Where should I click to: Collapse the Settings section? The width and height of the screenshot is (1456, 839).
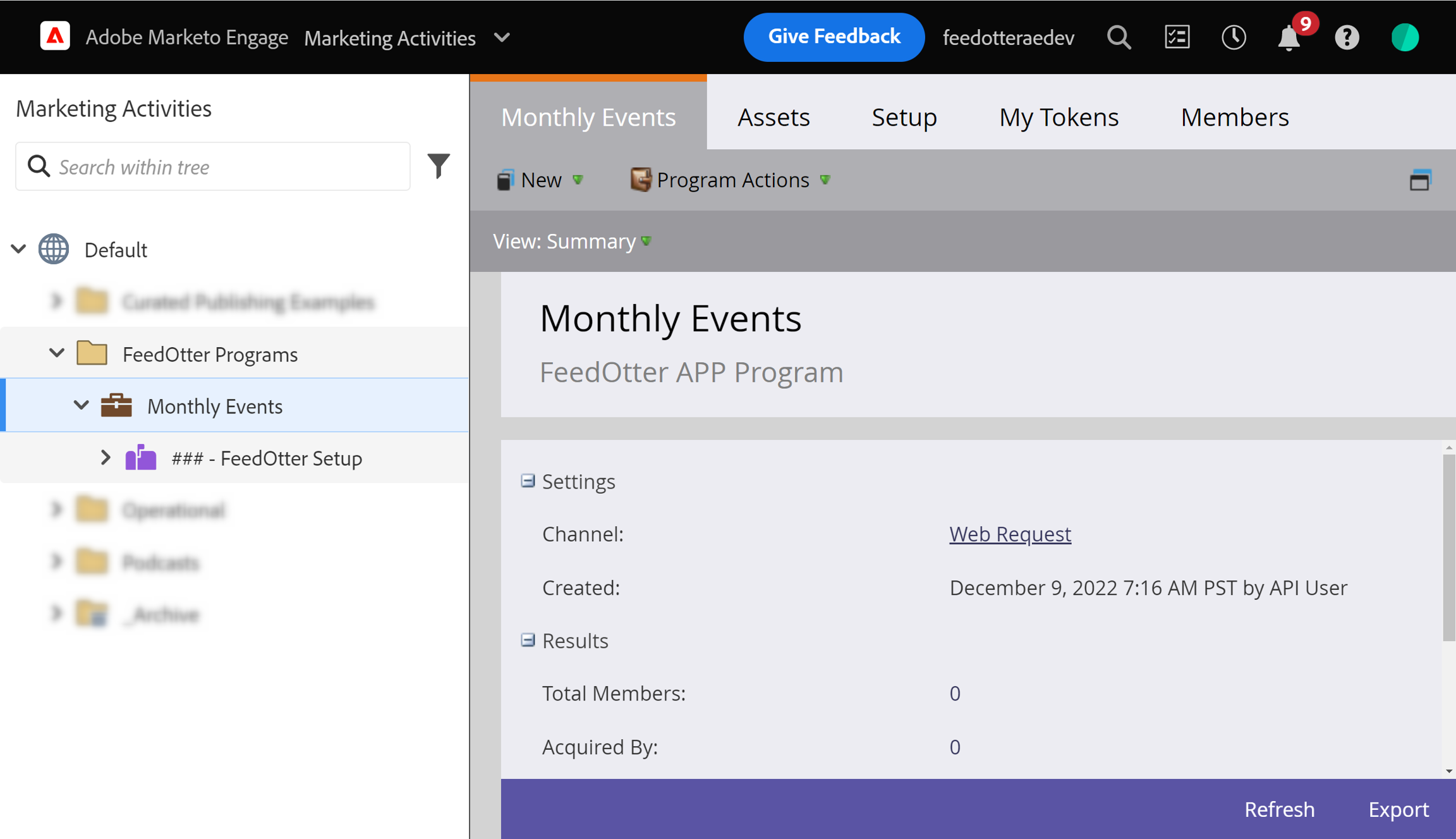pos(528,481)
